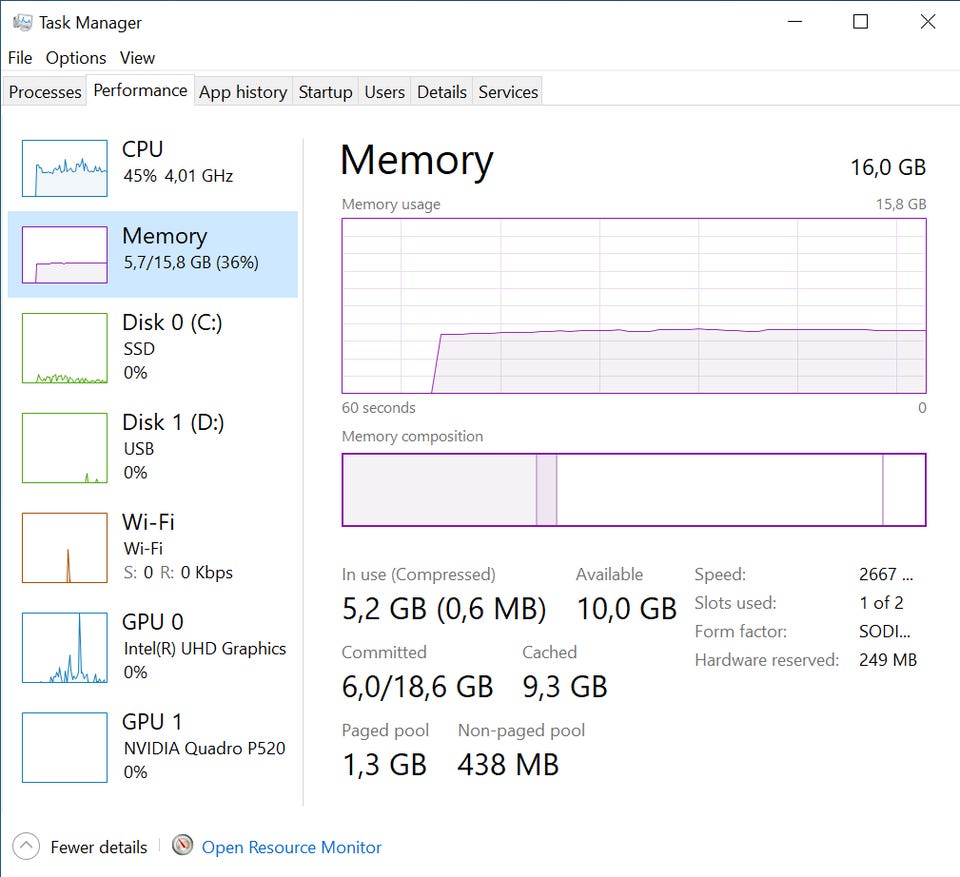Select the GPU 1 NVIDIA Quadro thumbnail
The width and height of the screenshot is (960, 877).
65,748
